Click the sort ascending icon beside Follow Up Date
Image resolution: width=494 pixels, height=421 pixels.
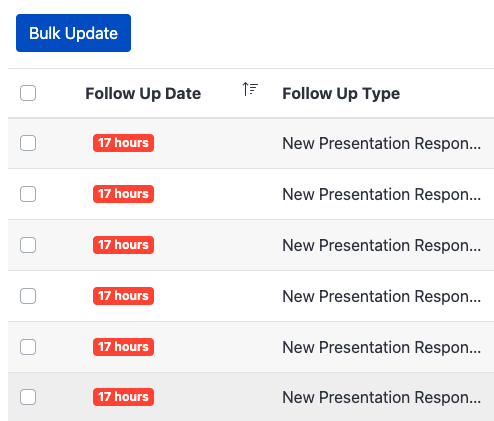(250, 89)
